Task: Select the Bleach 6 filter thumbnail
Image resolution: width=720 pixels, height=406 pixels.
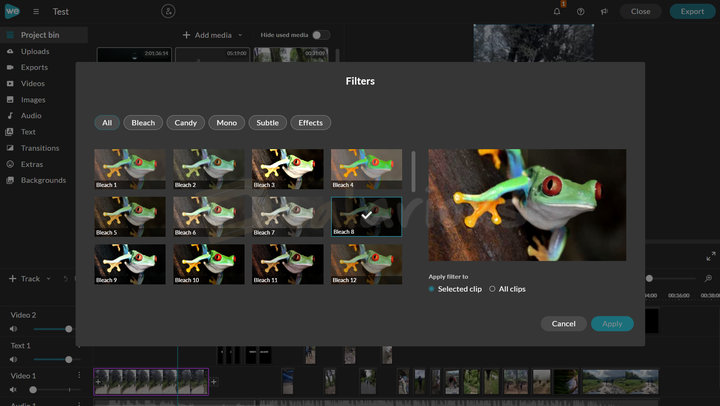Action: [209, 217]
